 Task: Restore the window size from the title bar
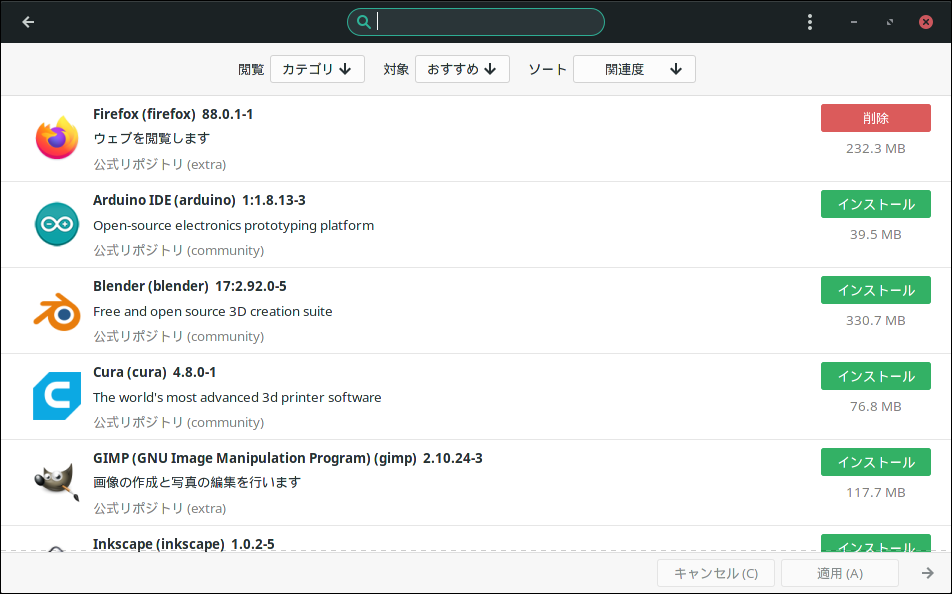tap(889, 22)
